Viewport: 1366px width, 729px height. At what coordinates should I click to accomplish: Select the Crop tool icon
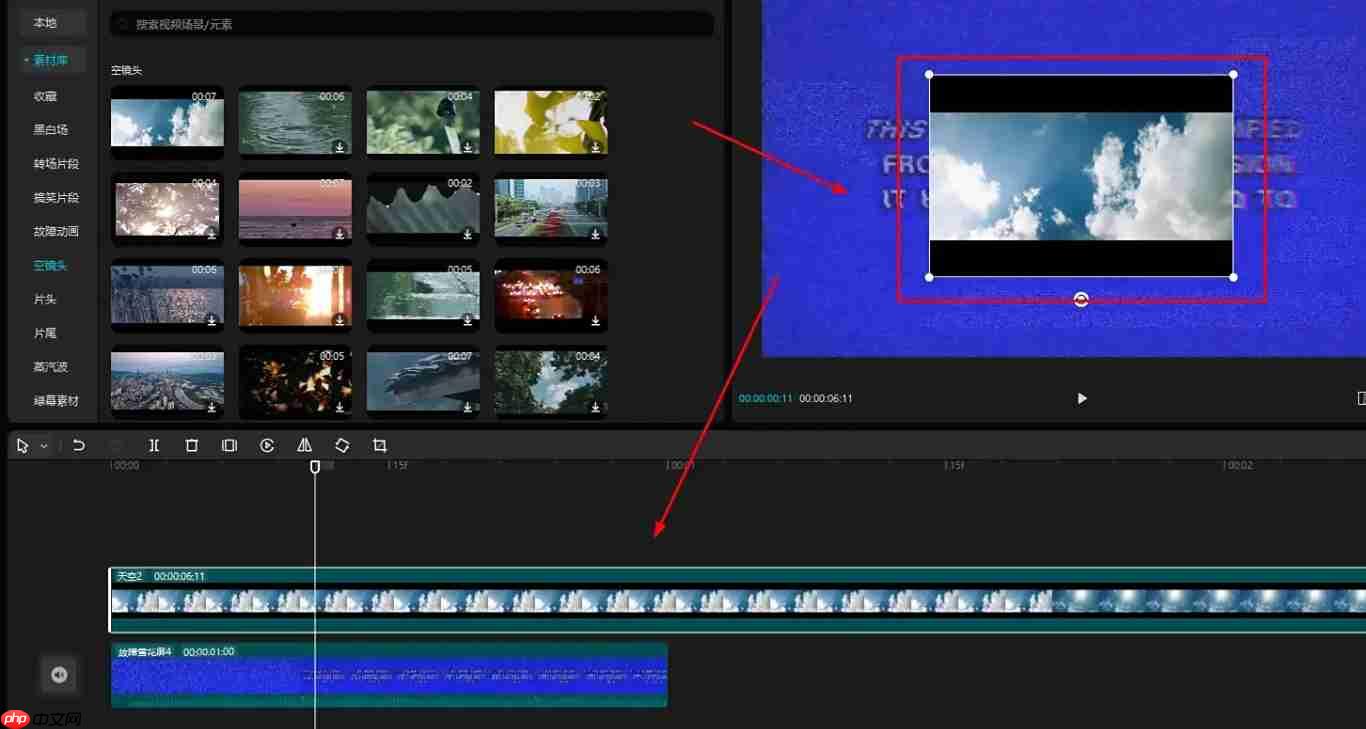pos(380,445)
